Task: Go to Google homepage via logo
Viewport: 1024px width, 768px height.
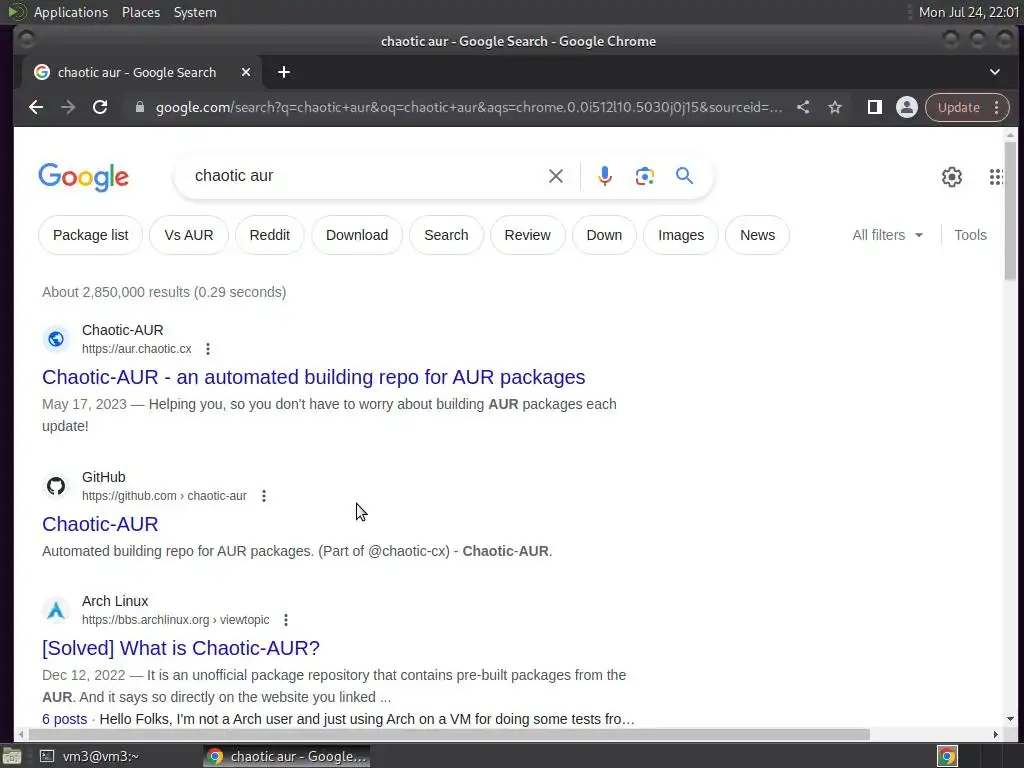Action: [x=84, y=177]
